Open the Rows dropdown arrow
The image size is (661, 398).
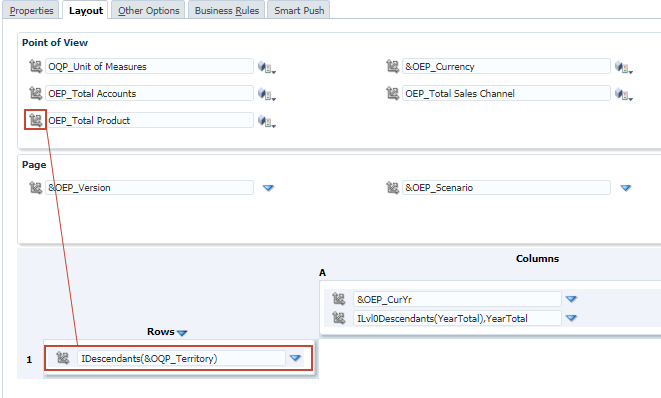182,333
